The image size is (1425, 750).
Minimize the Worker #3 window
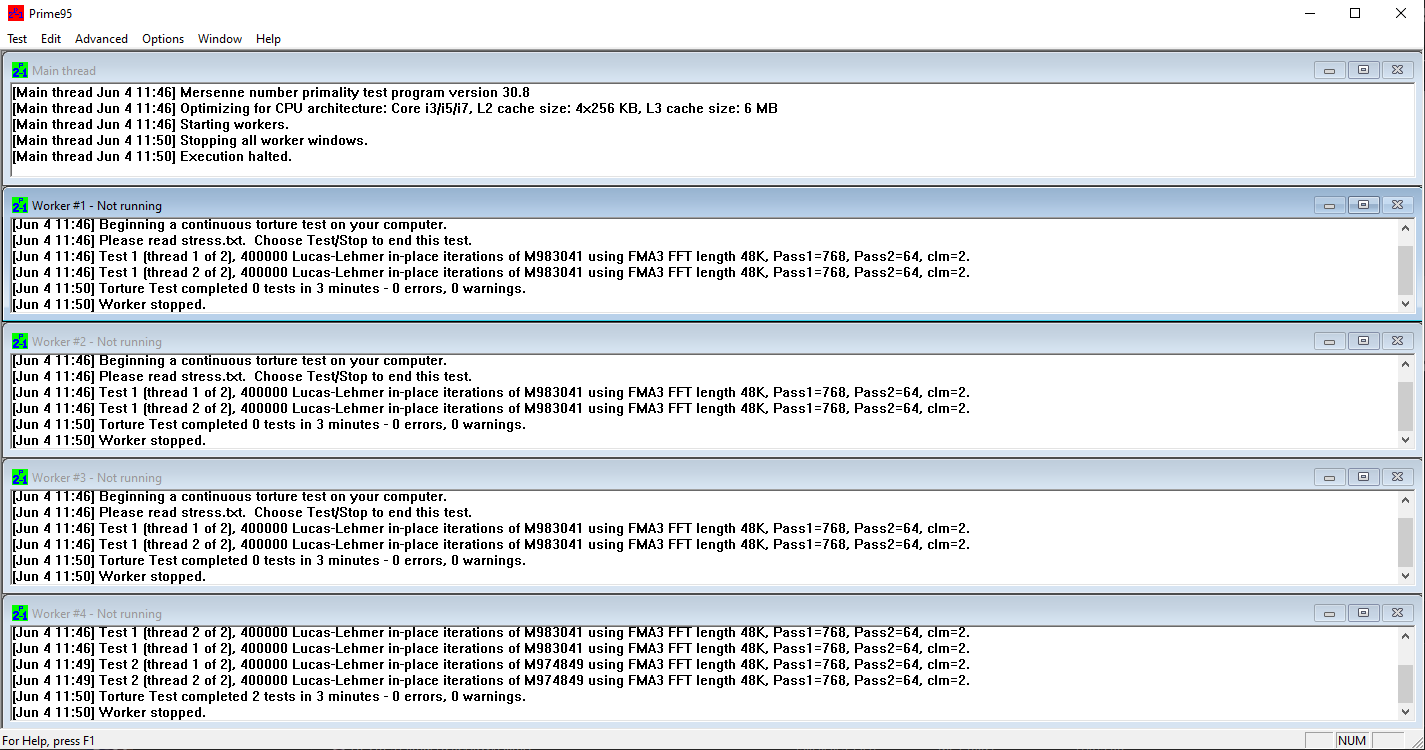(x=1329, y=477)
